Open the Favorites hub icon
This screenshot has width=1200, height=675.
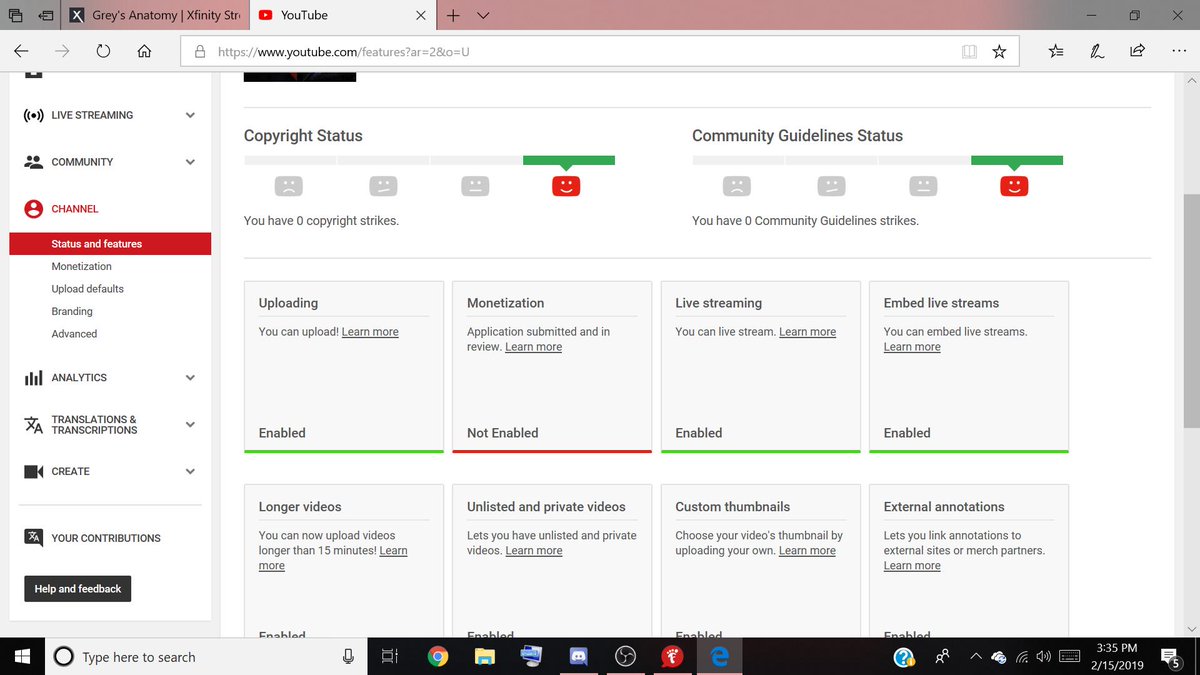[x=1057, y=51]
